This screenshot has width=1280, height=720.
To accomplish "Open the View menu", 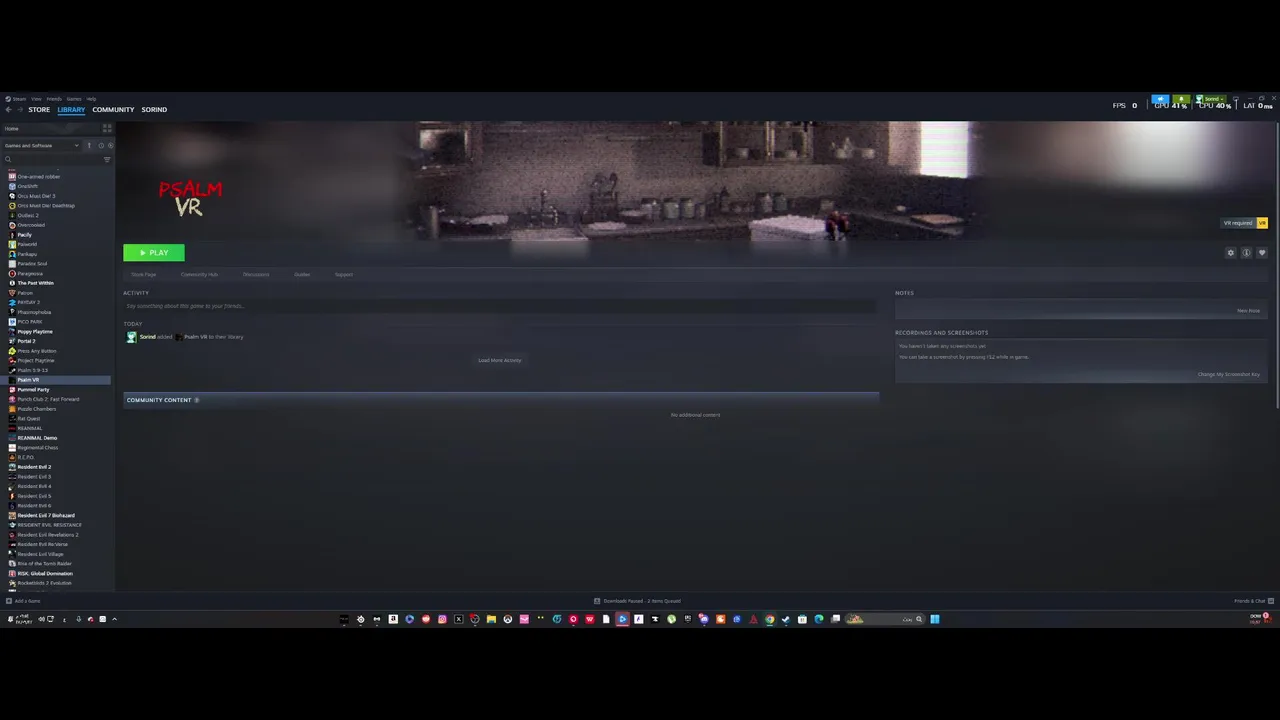I will coord(36,99).
